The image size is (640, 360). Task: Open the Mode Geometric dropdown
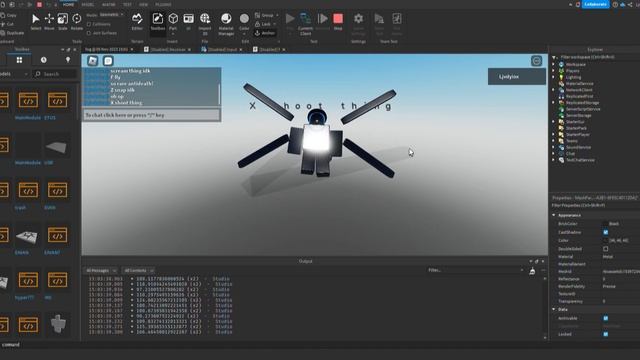point(111,15)
